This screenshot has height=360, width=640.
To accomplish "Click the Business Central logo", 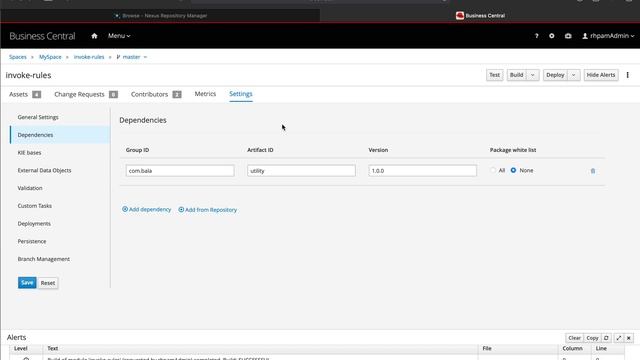I will click(42, 36).
